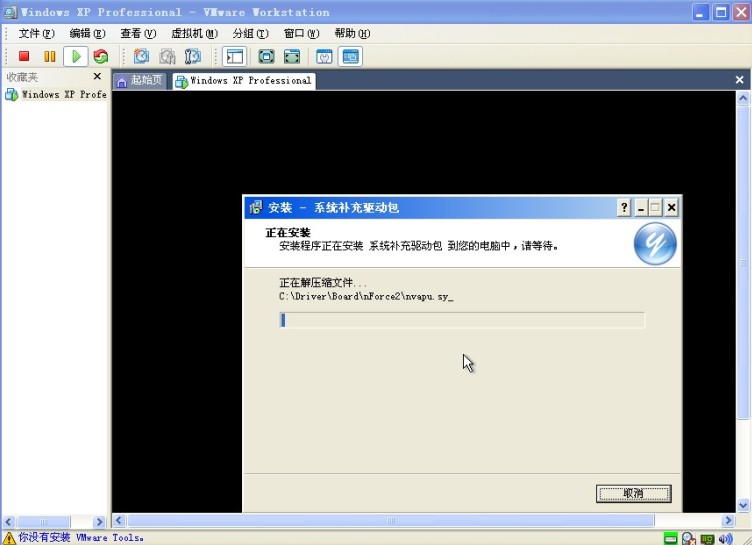
Task: Open the 帮助 (Help) menu
Action: tap(351, 33)
